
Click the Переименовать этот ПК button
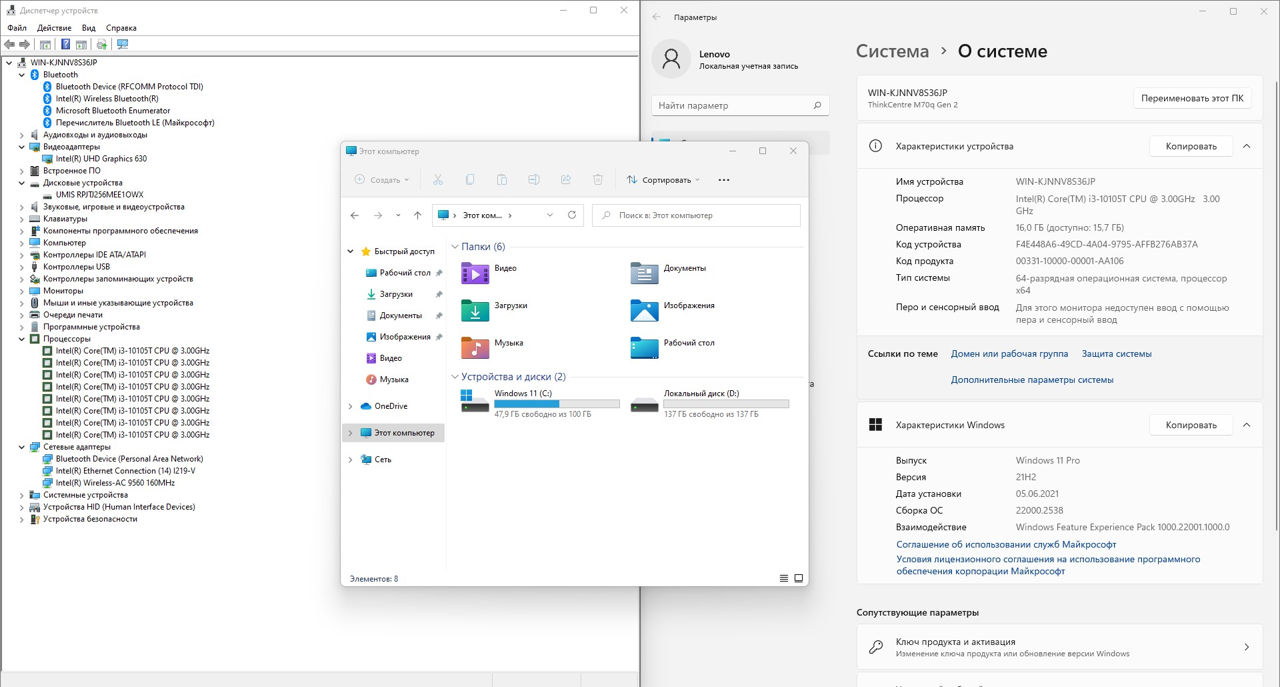pyautogui.click(x=1192, y=98)
